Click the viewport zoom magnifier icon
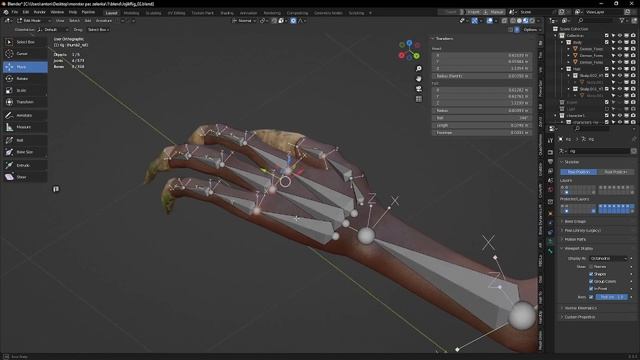Image resolution: width=640 pixels, height=360 pixels. click(419, 69)
